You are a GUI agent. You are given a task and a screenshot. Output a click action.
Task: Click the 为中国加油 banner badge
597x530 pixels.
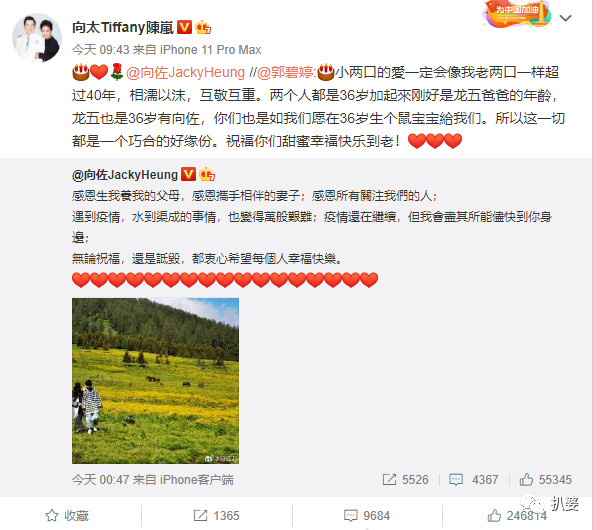[x=517, y=14]
